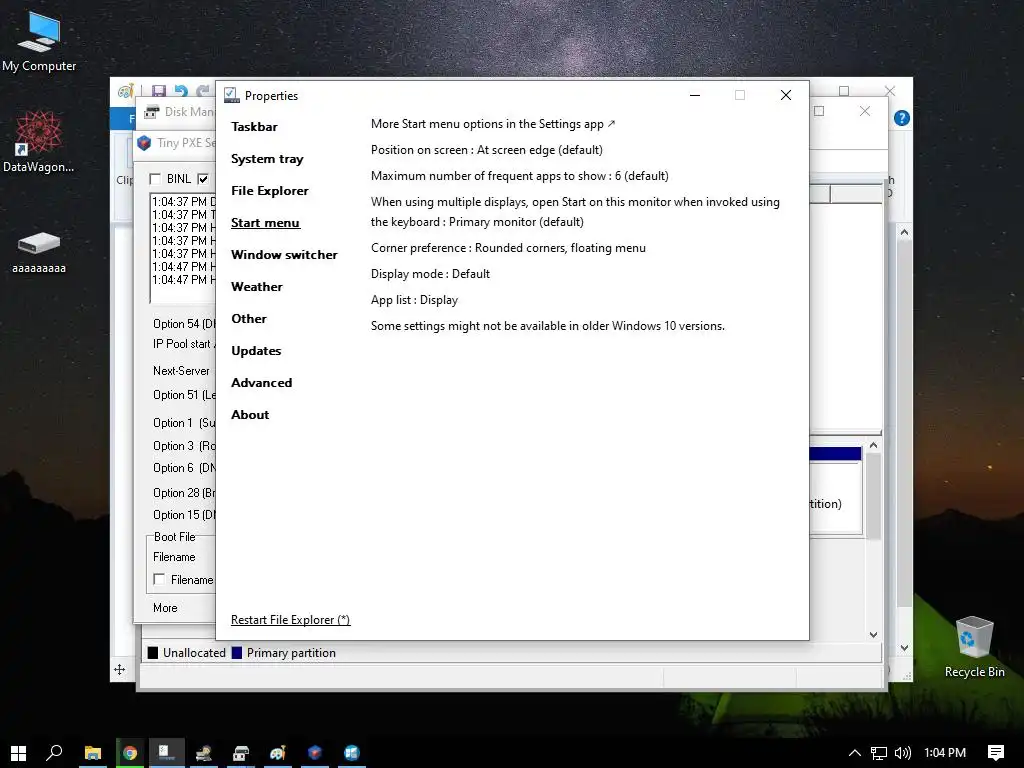Image resolution: width=1024 pixels, height=768 pixels.
Task: Toggle the BINL checkbox in Tiny PXE Server
Action: tap(155, 179)
